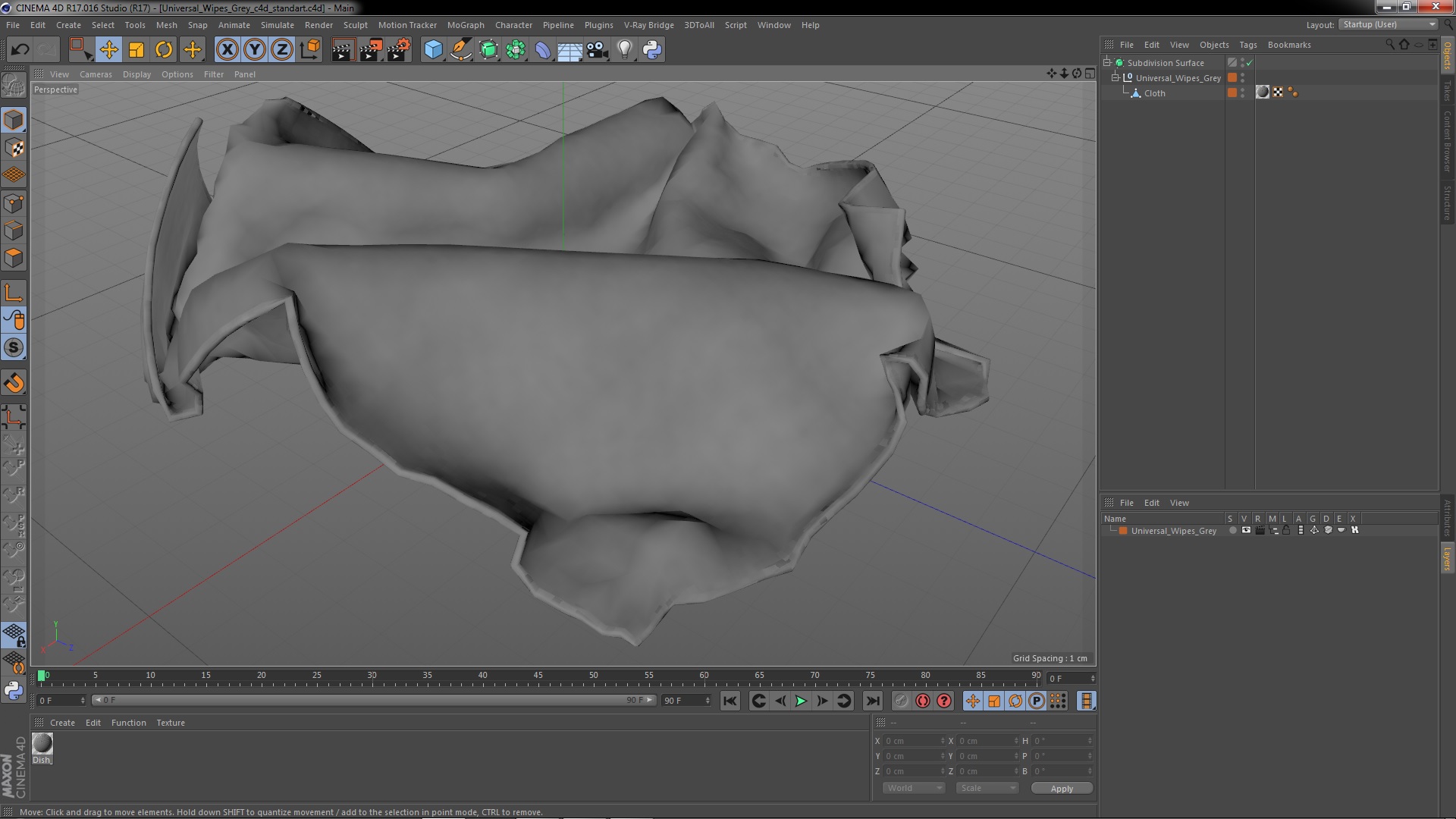The image size is (1456, 819).
Task: Click the magnet tool icon
Action: coord(14,383)
